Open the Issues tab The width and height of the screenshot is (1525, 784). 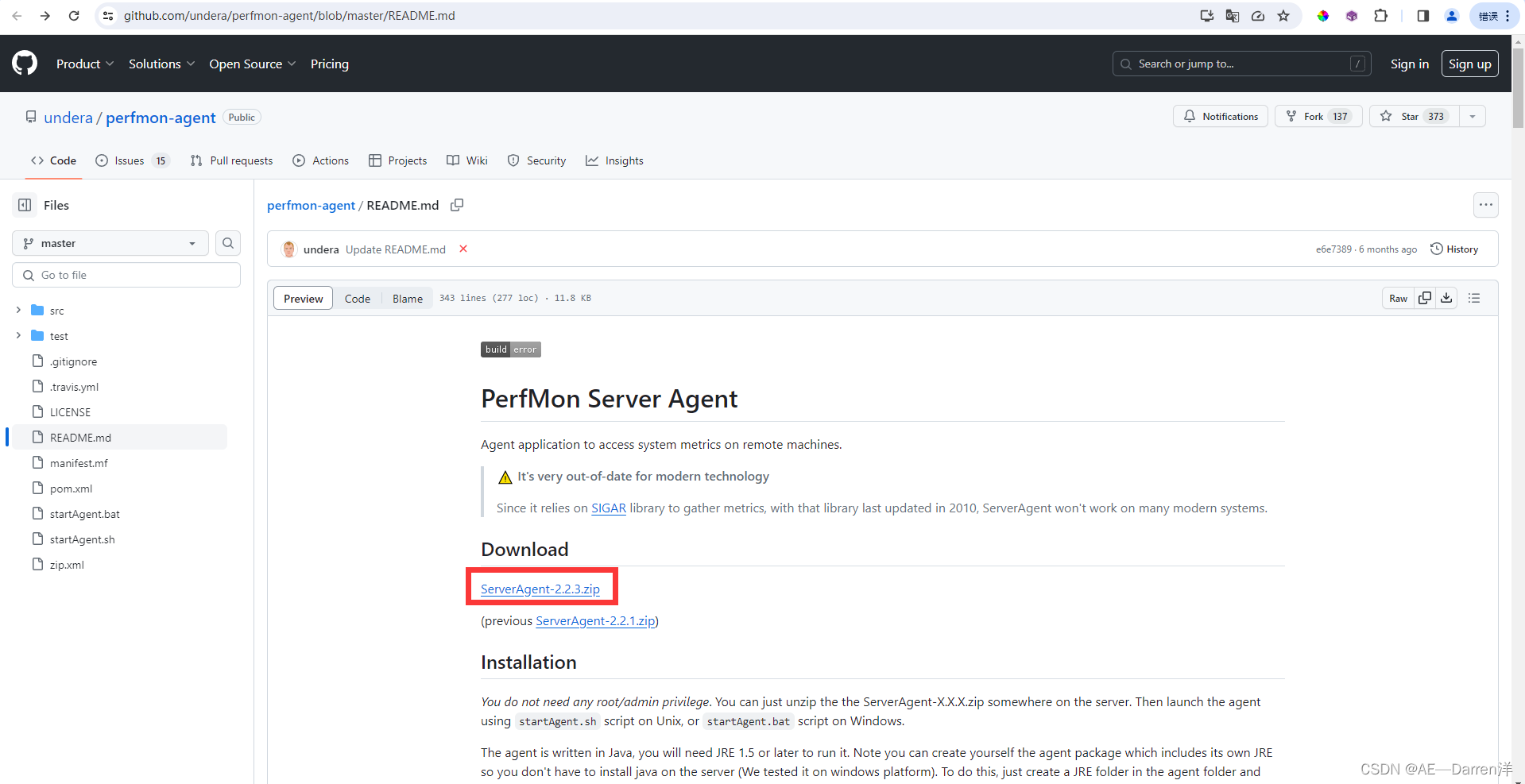click(132, 160)
